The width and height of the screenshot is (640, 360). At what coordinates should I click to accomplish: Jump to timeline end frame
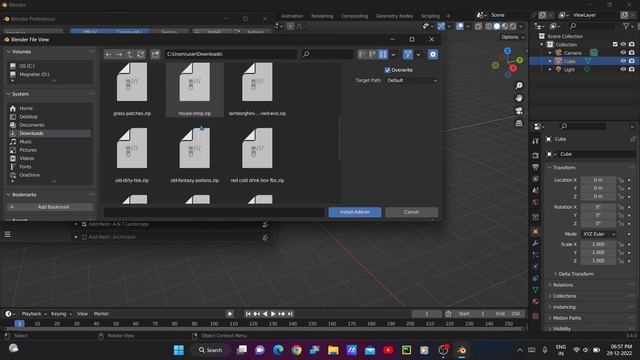(290, 314)
